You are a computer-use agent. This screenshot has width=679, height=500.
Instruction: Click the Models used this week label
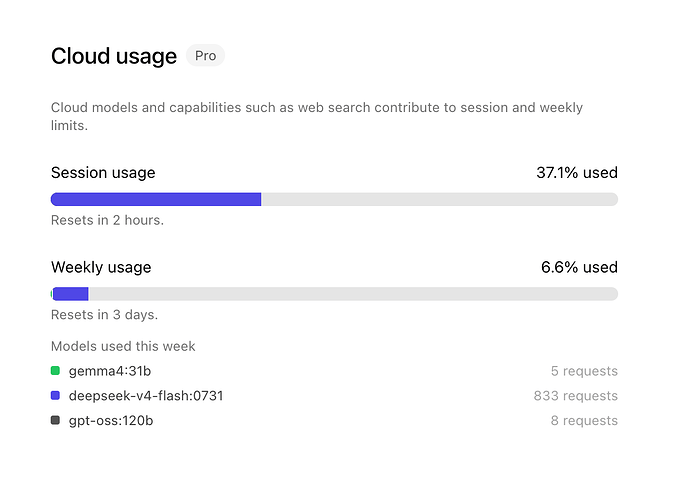[x=123, y=346]
